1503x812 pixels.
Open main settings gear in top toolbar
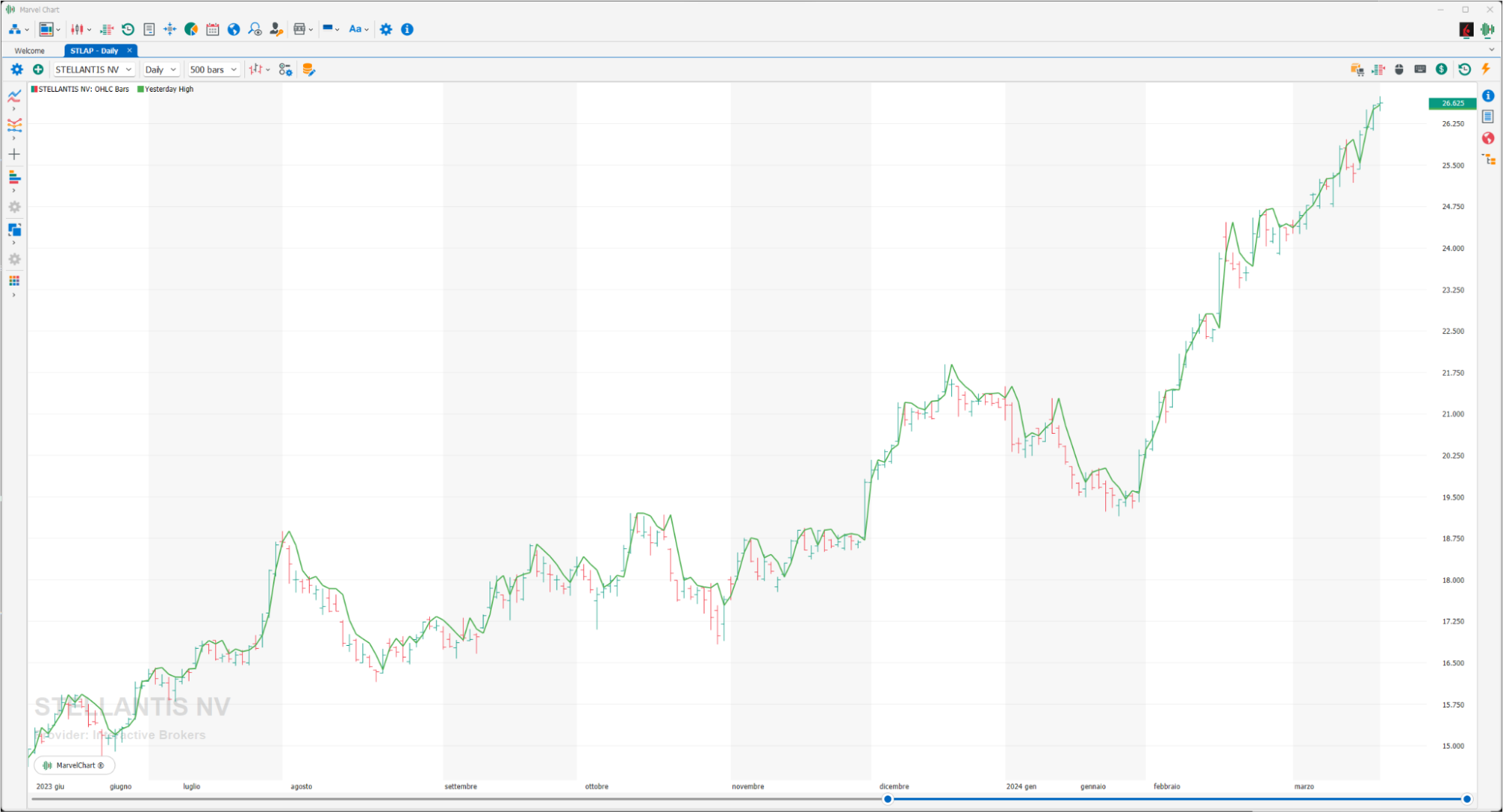tap(386, 29)
